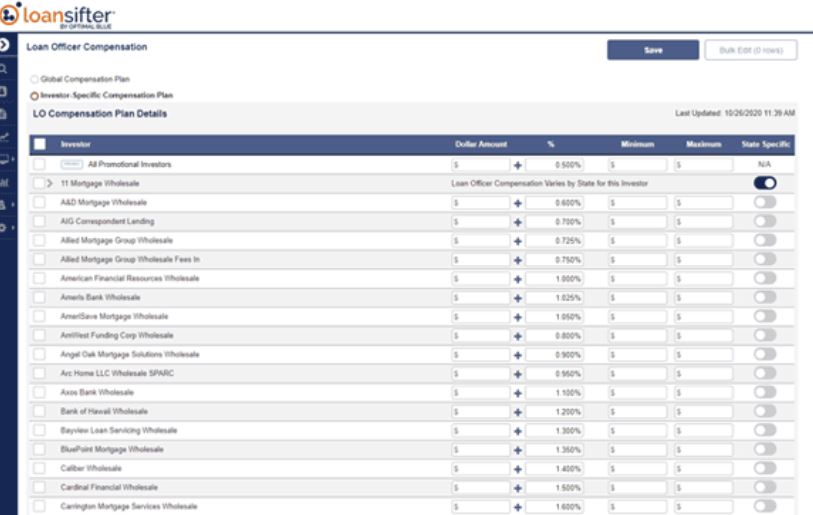Viewport: 813px width, 515px height.
Task: Open the settings gear icon in the sidebar
Action: coord(3,228)
